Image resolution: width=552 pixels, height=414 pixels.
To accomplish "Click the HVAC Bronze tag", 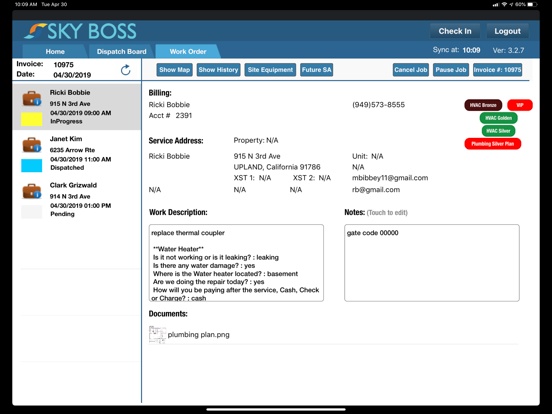I will [483, 105].
